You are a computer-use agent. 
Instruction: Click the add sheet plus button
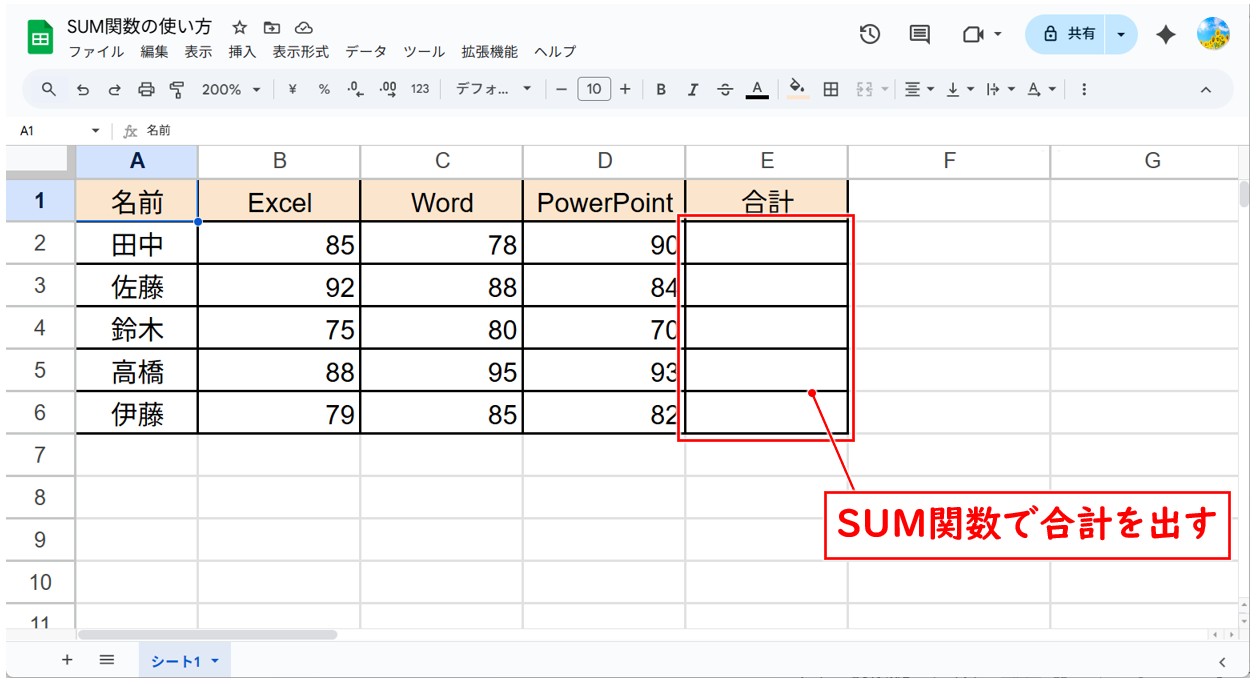click(67, 660)
